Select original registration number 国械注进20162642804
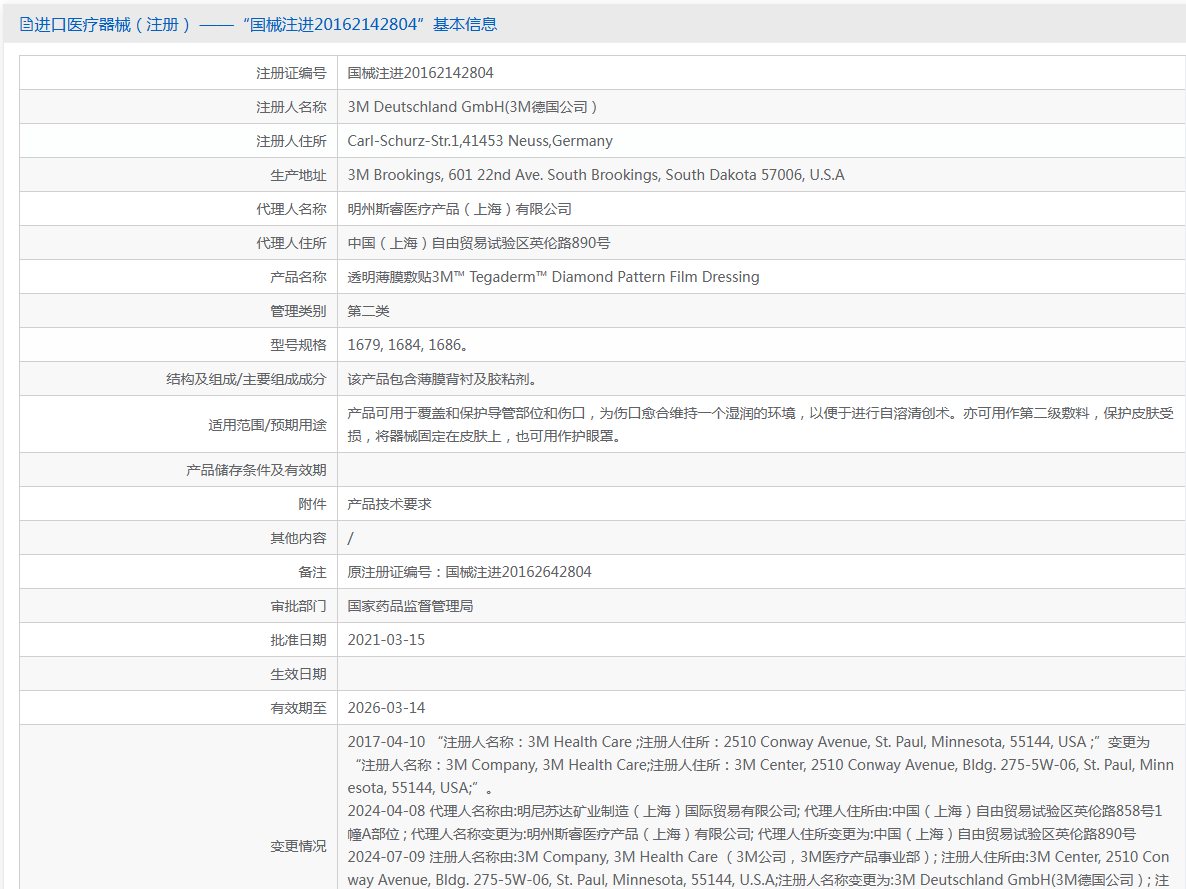The image size is (1186, 889). tap(469, 573)
